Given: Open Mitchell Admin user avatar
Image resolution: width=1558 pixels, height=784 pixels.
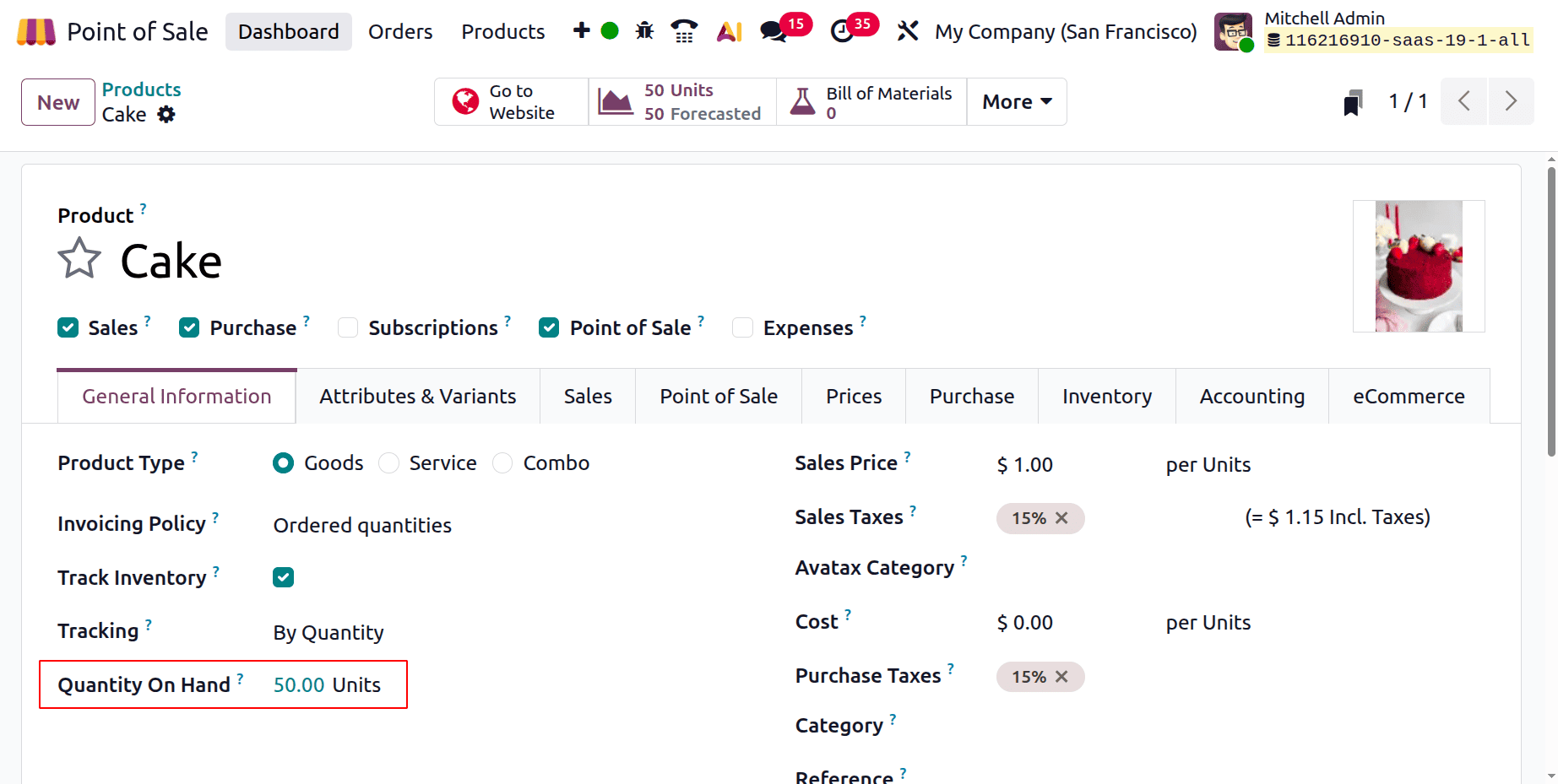Looking at the screenshot, I should 1234,32.
